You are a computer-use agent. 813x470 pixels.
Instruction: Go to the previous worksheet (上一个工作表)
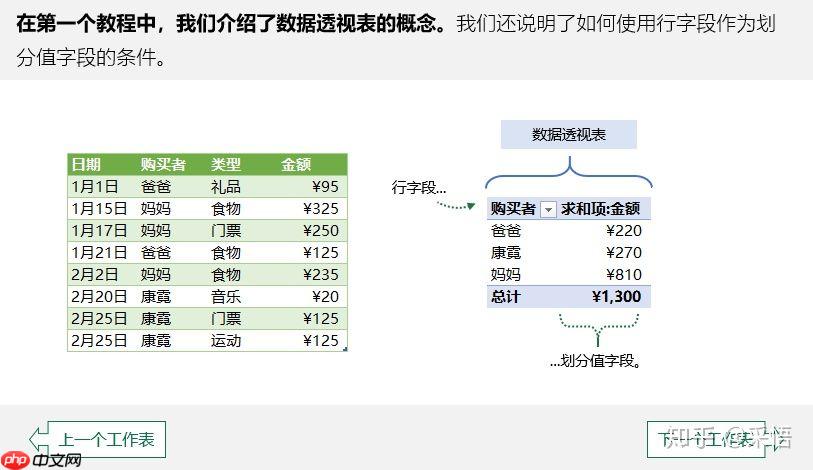(99, 439)
